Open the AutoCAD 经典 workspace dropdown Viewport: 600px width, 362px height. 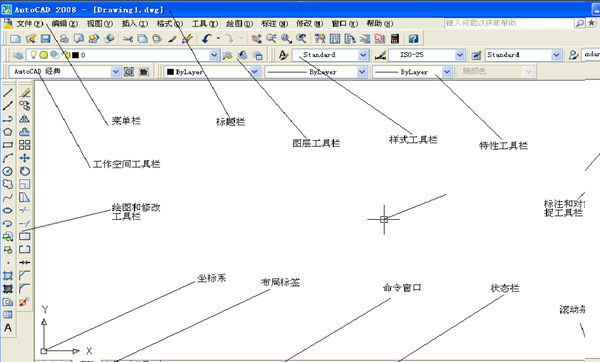[x=115, y=72]
